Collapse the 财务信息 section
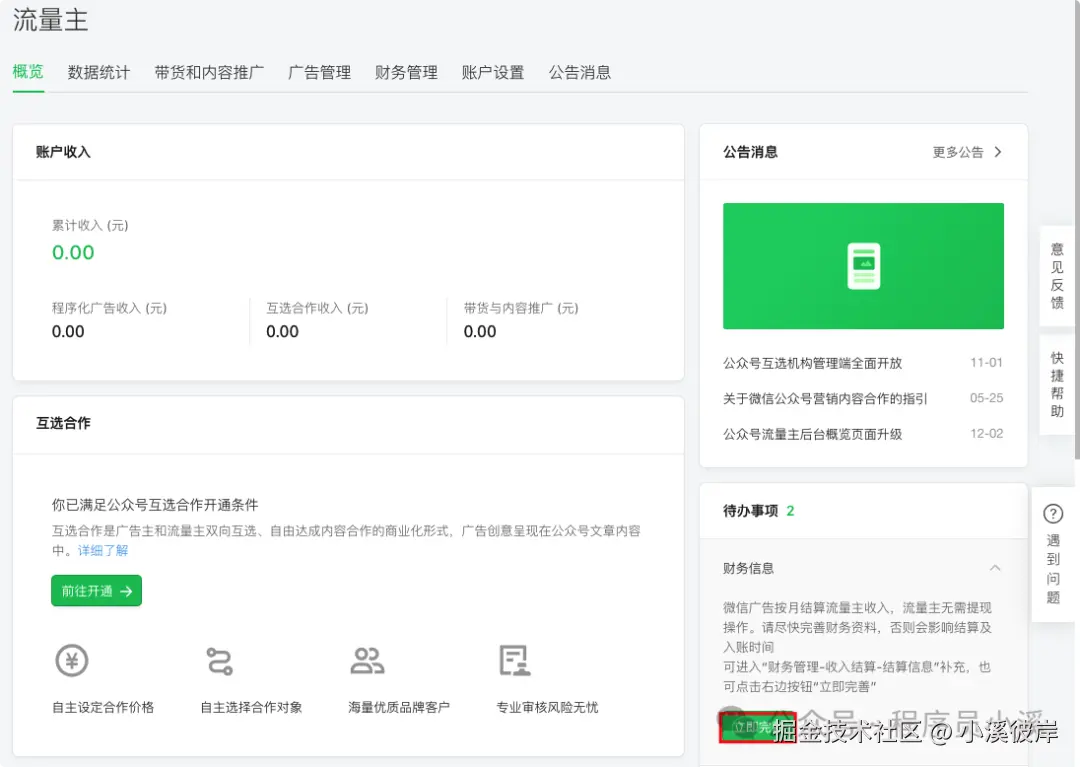 993,567
